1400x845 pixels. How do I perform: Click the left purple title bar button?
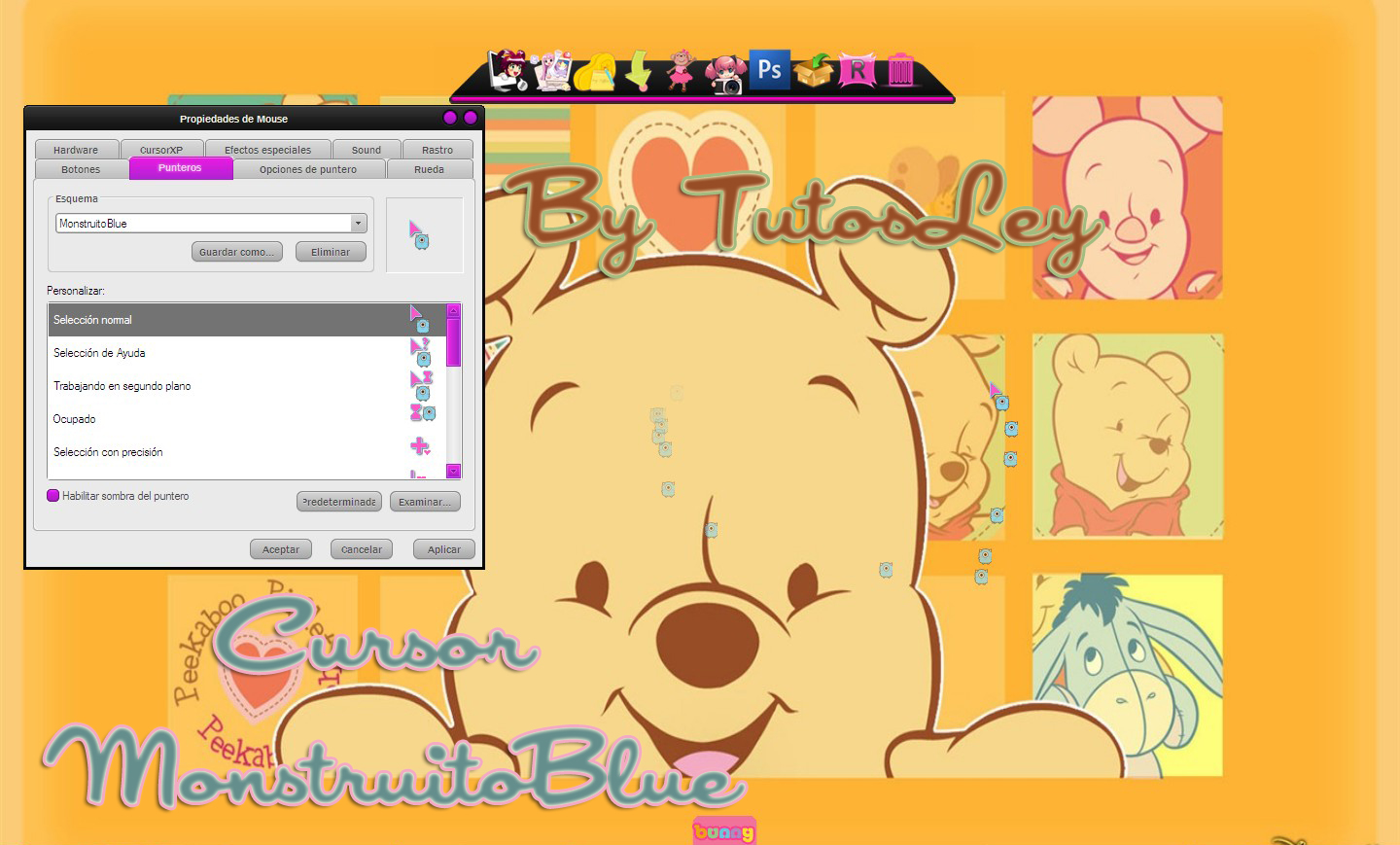(450, 118)
